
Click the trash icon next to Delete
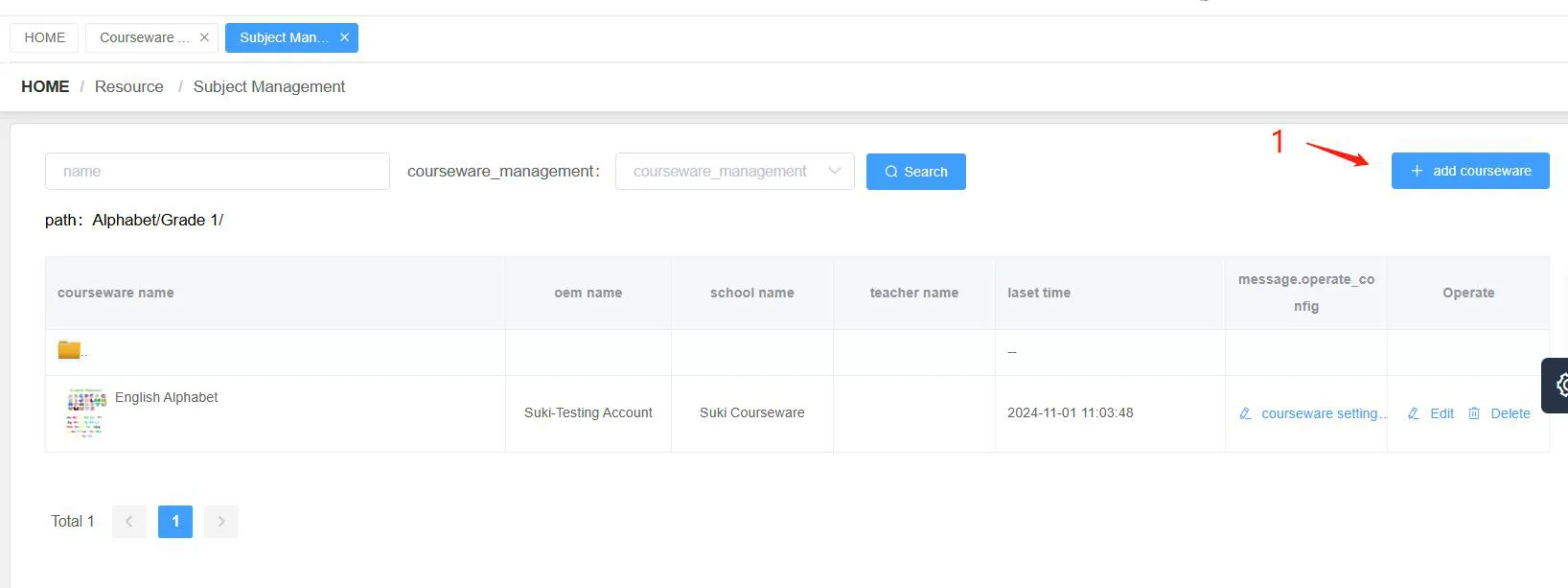click(1474, 413)
